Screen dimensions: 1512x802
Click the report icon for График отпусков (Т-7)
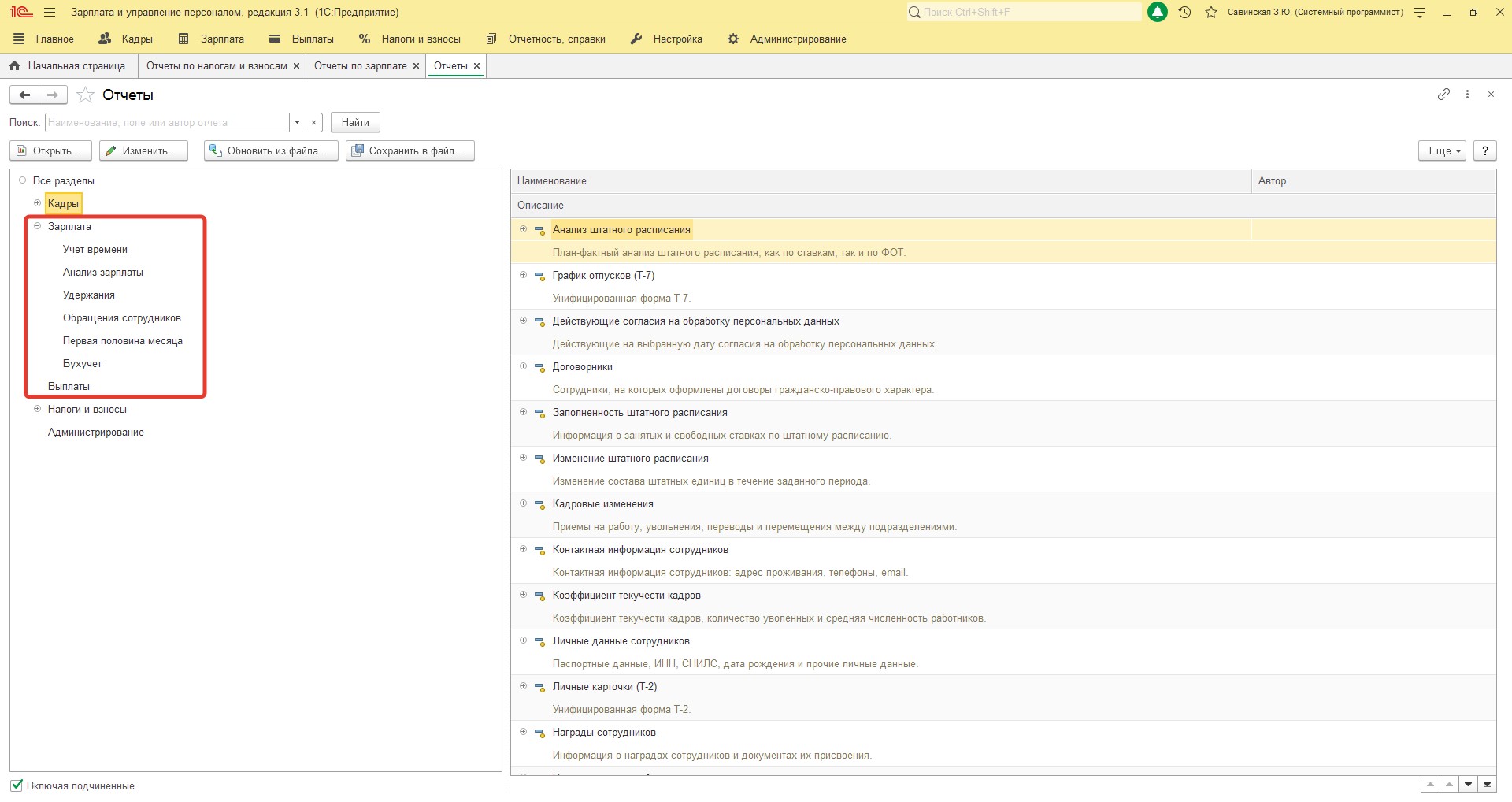point(539,276)
